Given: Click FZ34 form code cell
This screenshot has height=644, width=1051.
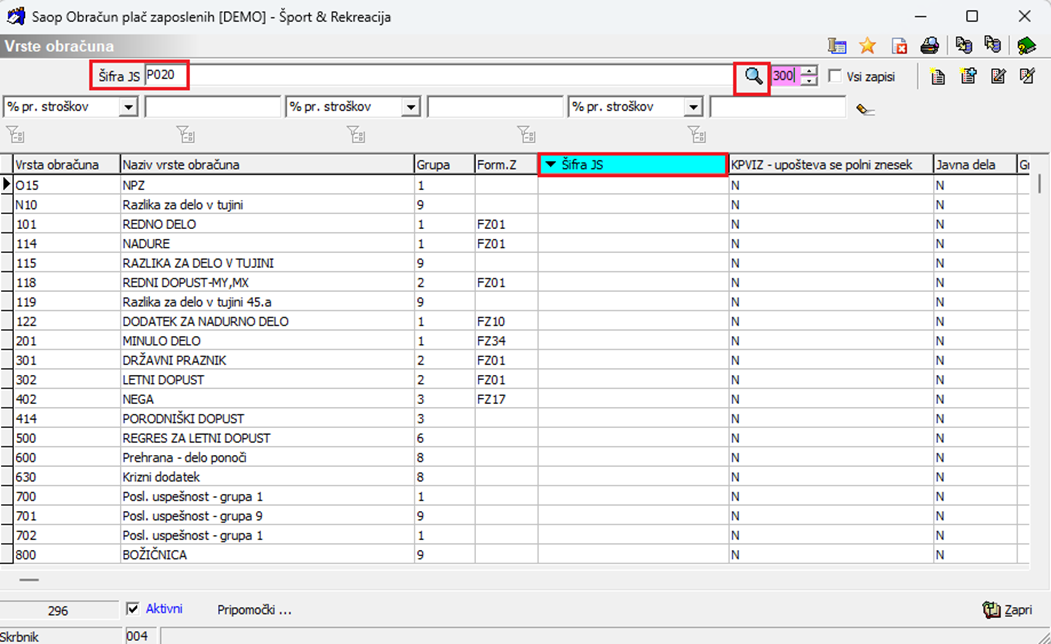Looking at the screenshot, I should 506,340.
